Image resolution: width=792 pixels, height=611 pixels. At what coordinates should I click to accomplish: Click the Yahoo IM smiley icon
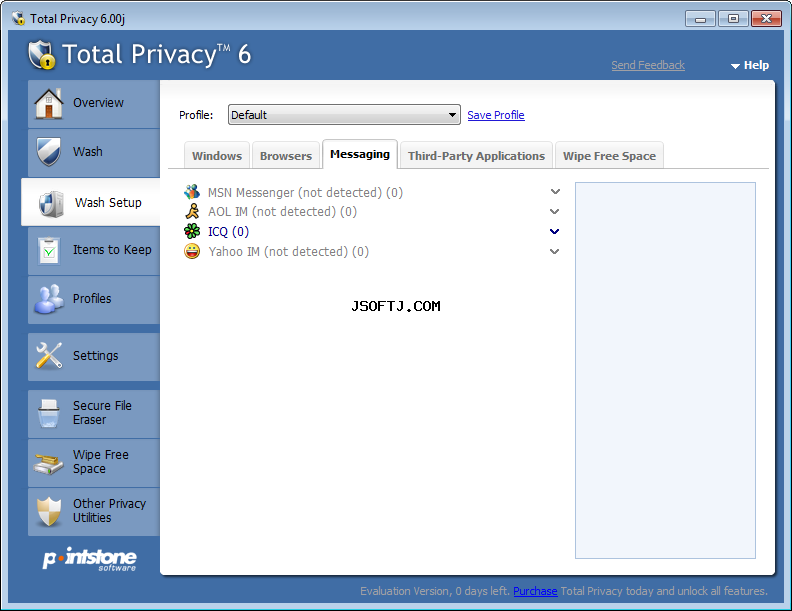coord(192,251)
